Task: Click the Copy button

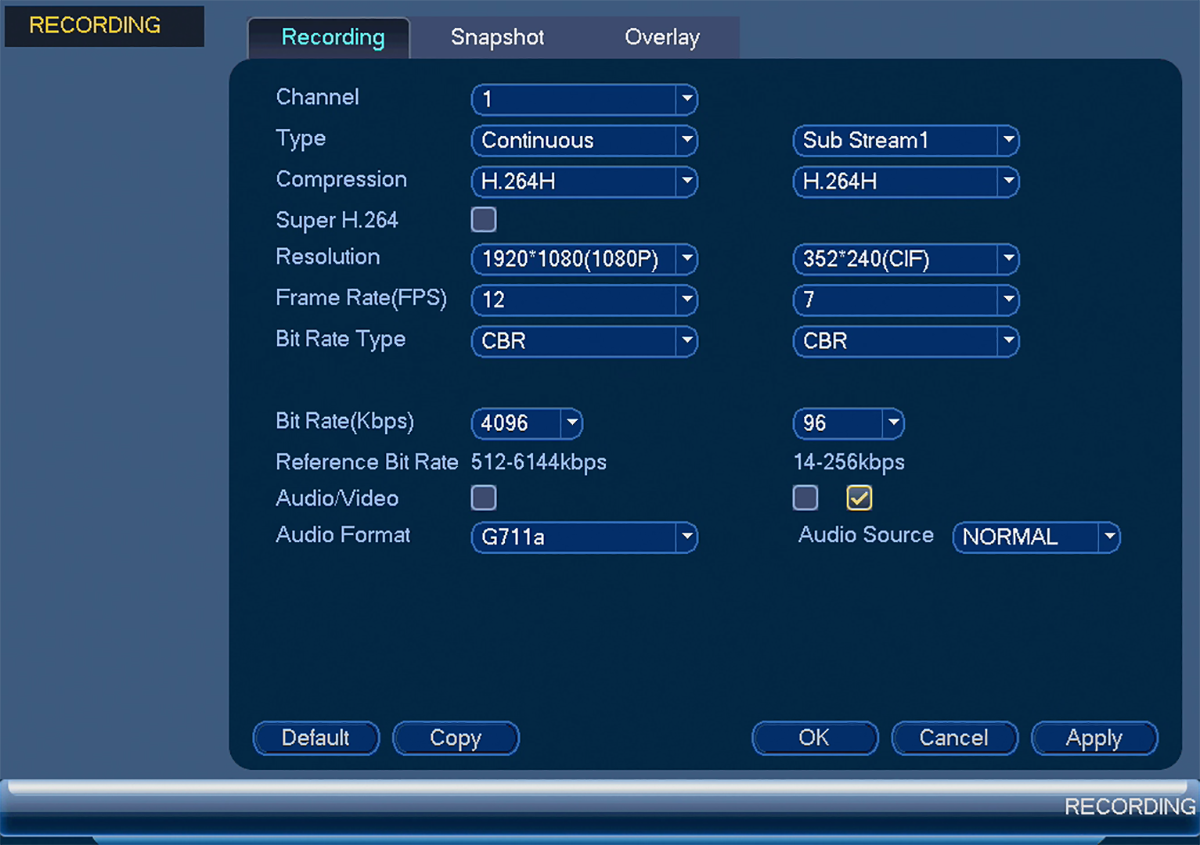Action: [x=456, y=738]
